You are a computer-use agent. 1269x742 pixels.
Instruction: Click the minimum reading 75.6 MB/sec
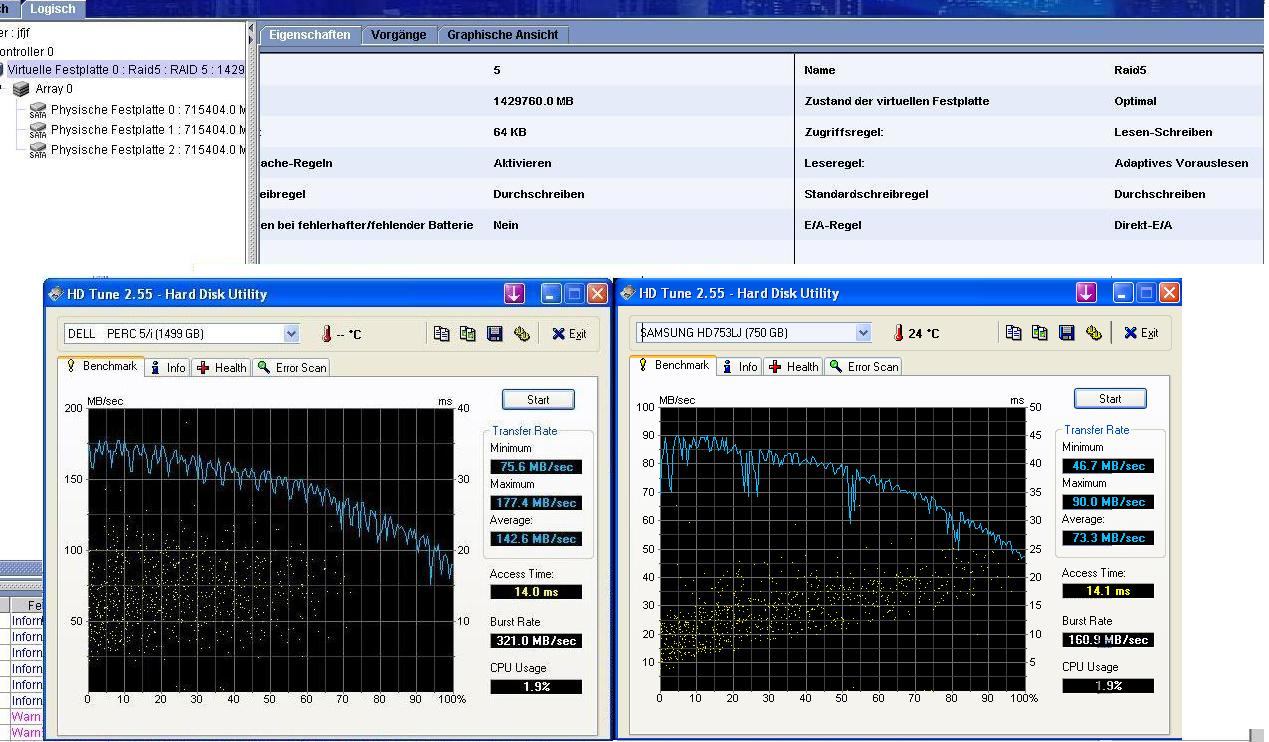[x=536, y=467]
